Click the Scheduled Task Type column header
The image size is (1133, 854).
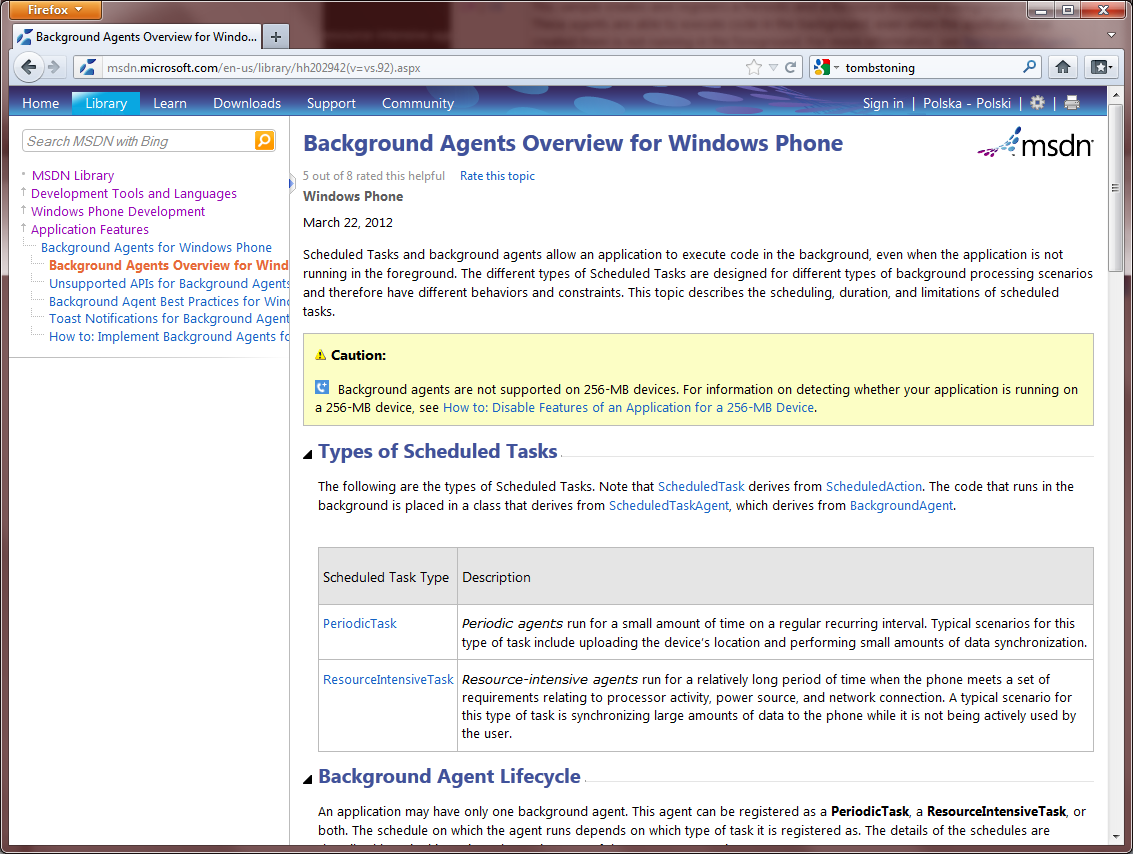tap(386, 577)
